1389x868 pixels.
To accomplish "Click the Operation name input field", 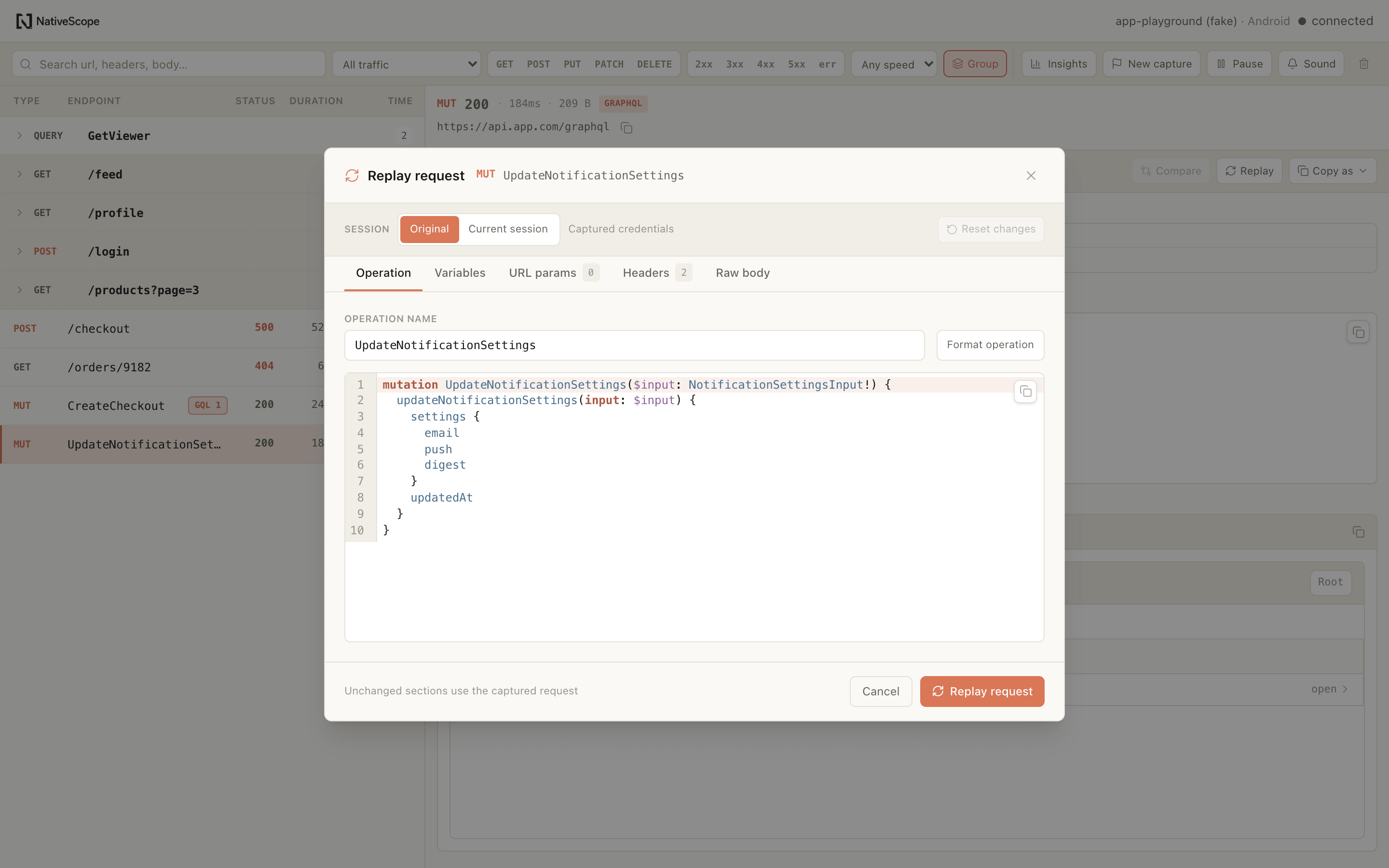I will (634, 345).
